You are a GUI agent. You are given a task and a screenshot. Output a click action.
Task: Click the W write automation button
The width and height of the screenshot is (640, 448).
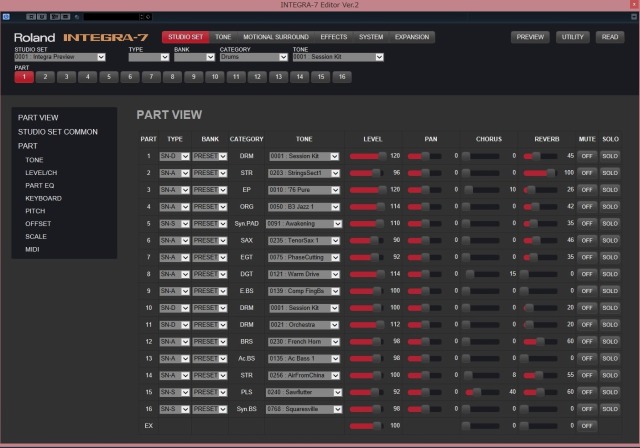click(x=42, y=17)
